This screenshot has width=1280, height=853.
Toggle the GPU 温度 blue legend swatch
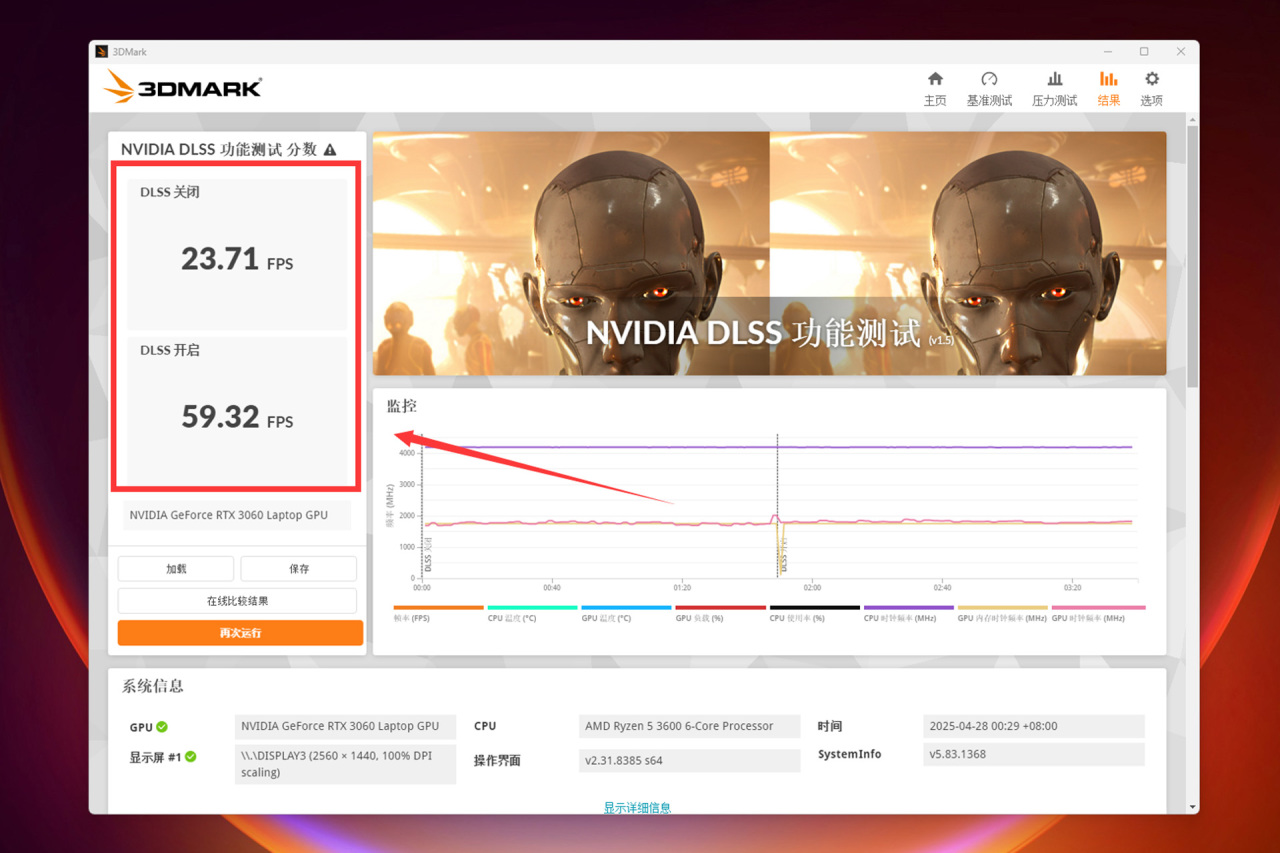(x=627, y=607)
